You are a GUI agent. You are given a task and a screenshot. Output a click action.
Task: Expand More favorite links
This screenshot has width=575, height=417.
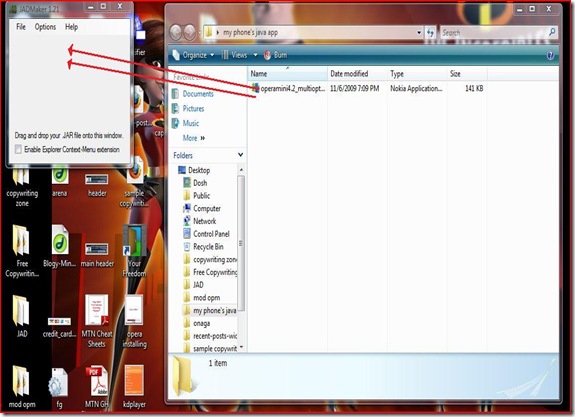194,138
